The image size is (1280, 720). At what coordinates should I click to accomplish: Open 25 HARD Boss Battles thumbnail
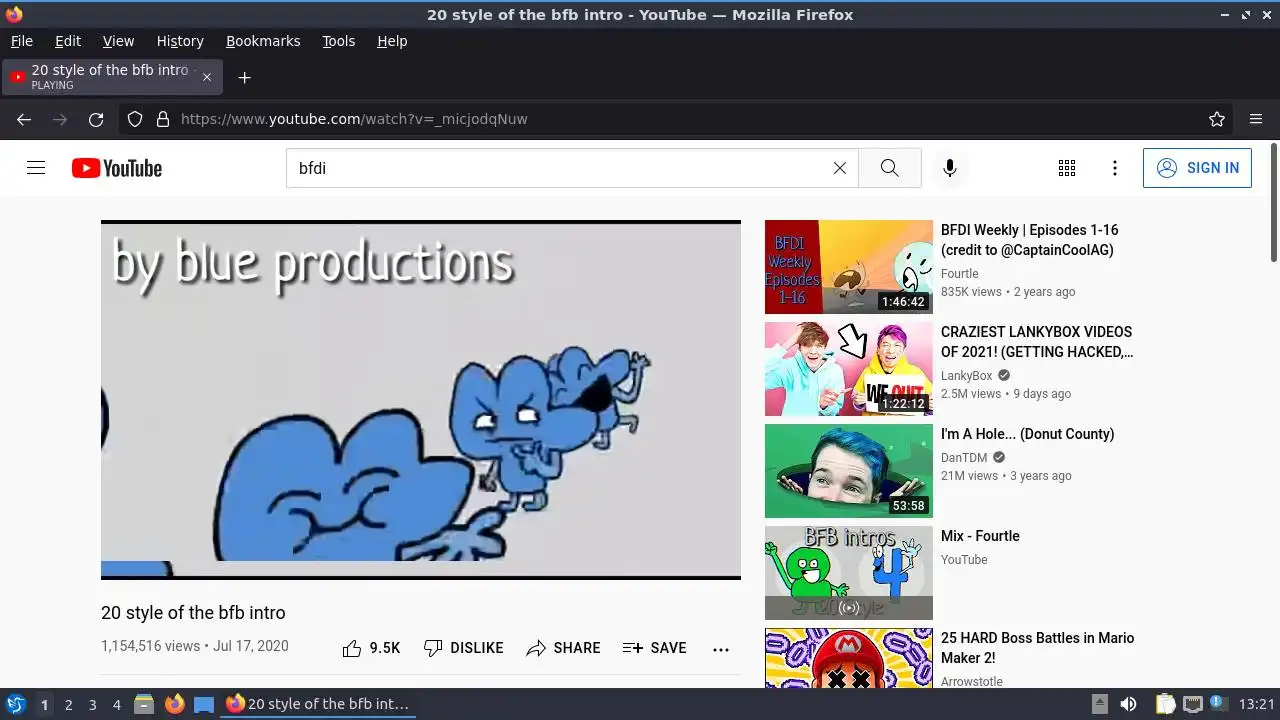[849, 658]
